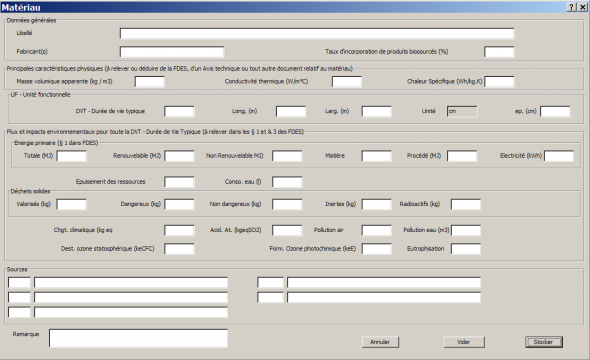Image resolution: width=590 pixels, height=360 pixels.
Task: Focus the Eutrophisation field
Action: click(466, 249)
